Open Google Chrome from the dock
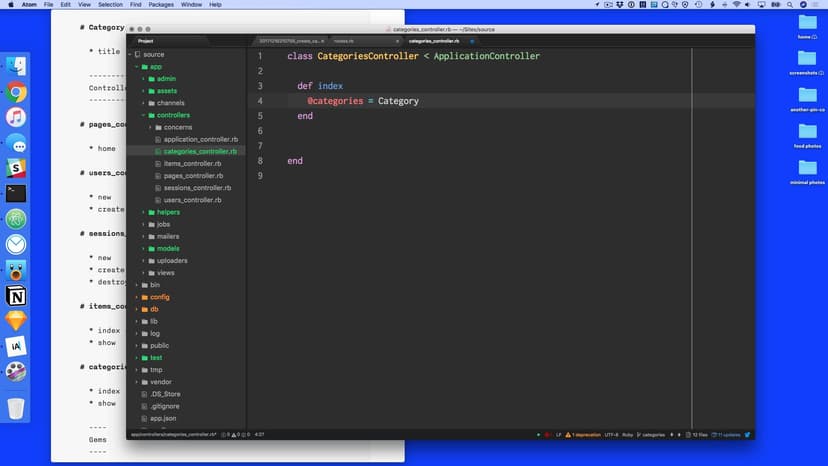Viewport: 828px width, 466px height. [x=16, y=93]
